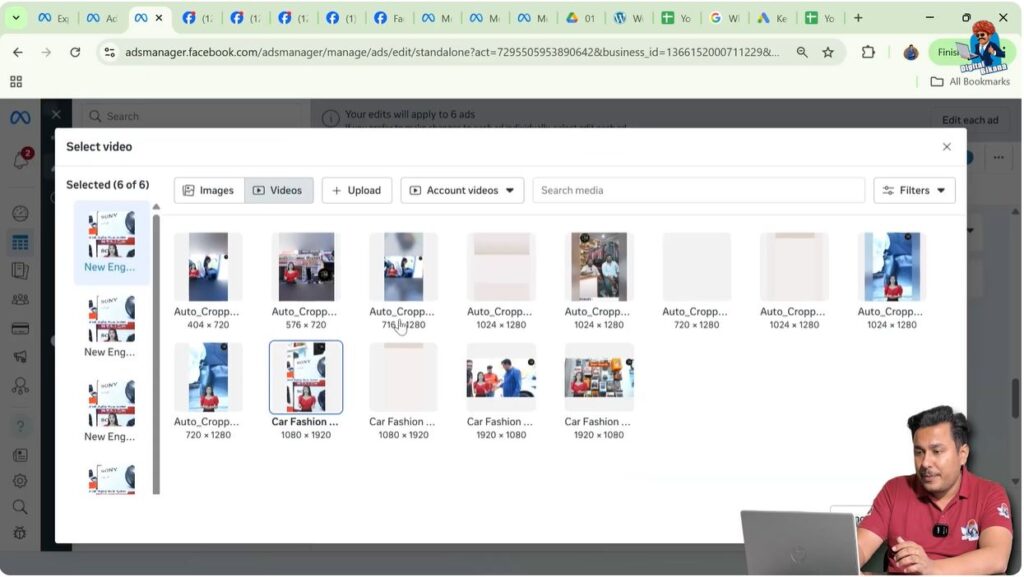Open the Help question mark icon

coord(19,425)
